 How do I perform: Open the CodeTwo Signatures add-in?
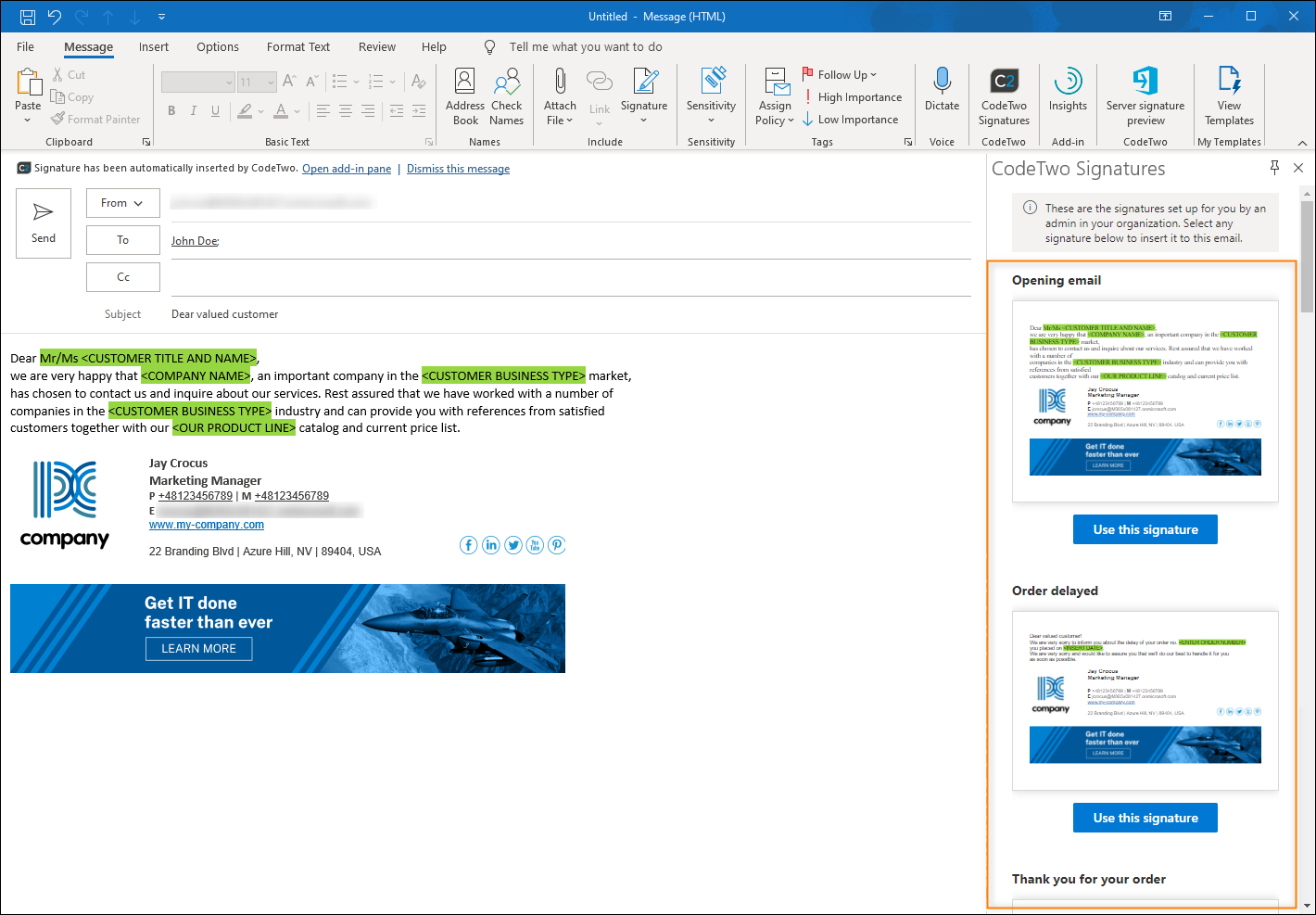(x=1004, y=96)
